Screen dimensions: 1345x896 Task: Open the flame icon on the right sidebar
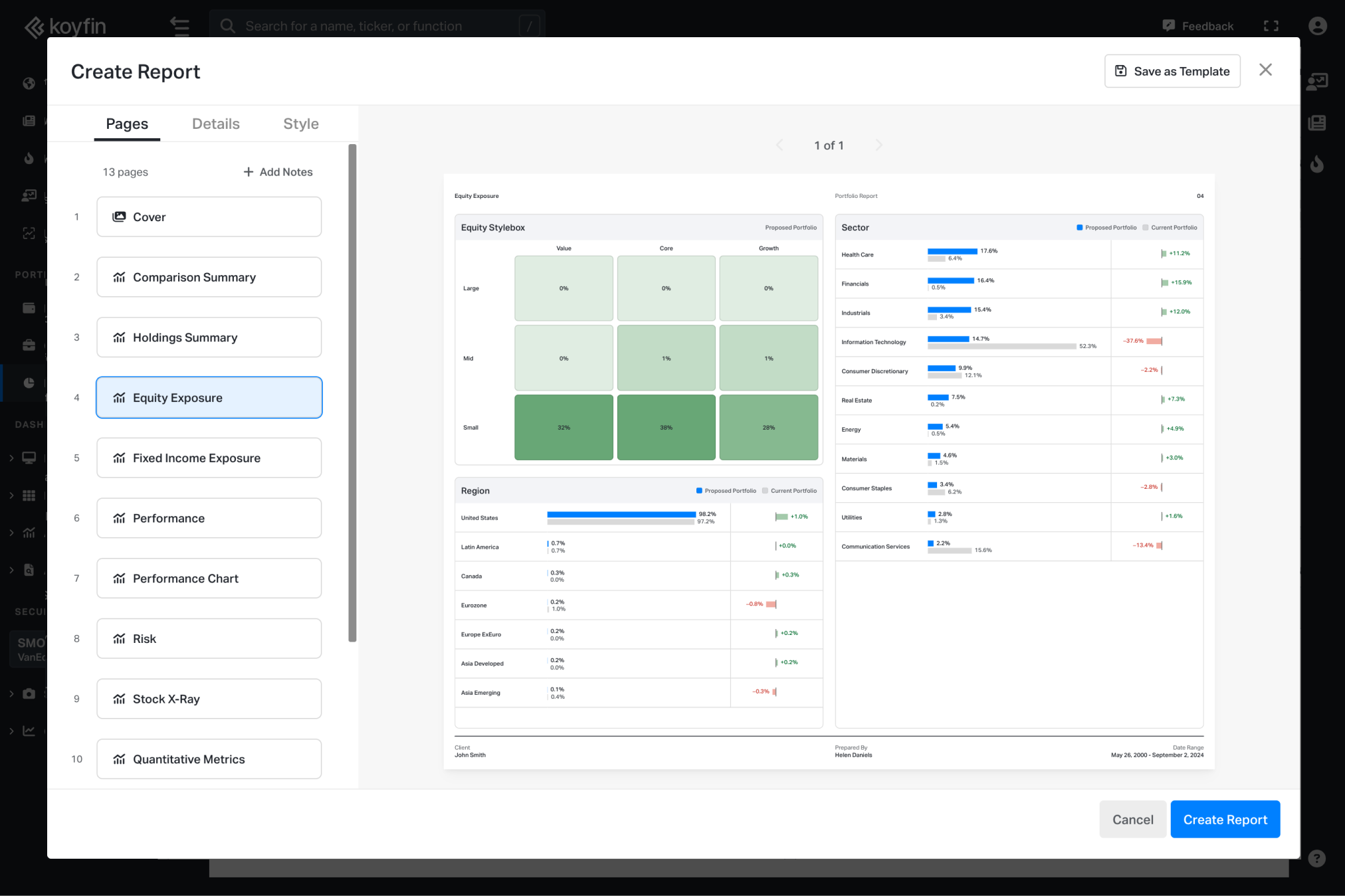(x=1316, y=163)
